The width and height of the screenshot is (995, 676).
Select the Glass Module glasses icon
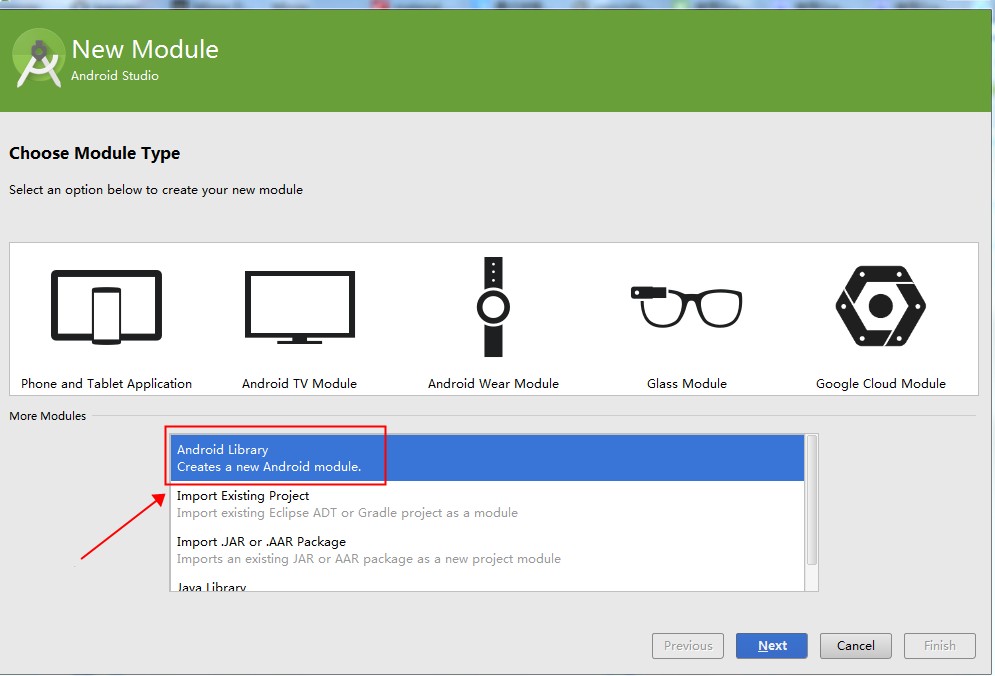click(x=687, y=307)
